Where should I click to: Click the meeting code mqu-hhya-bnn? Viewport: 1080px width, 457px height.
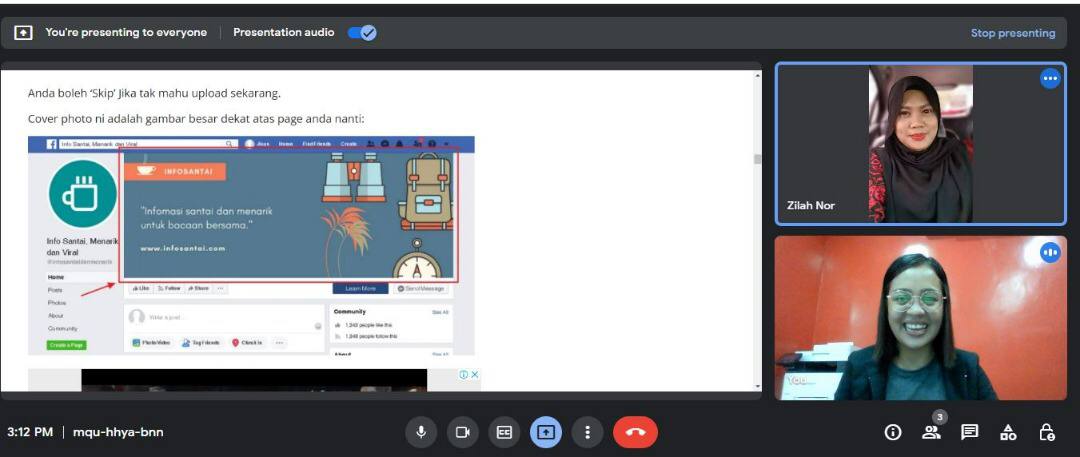pyautogui.click(x=118, y=432)
